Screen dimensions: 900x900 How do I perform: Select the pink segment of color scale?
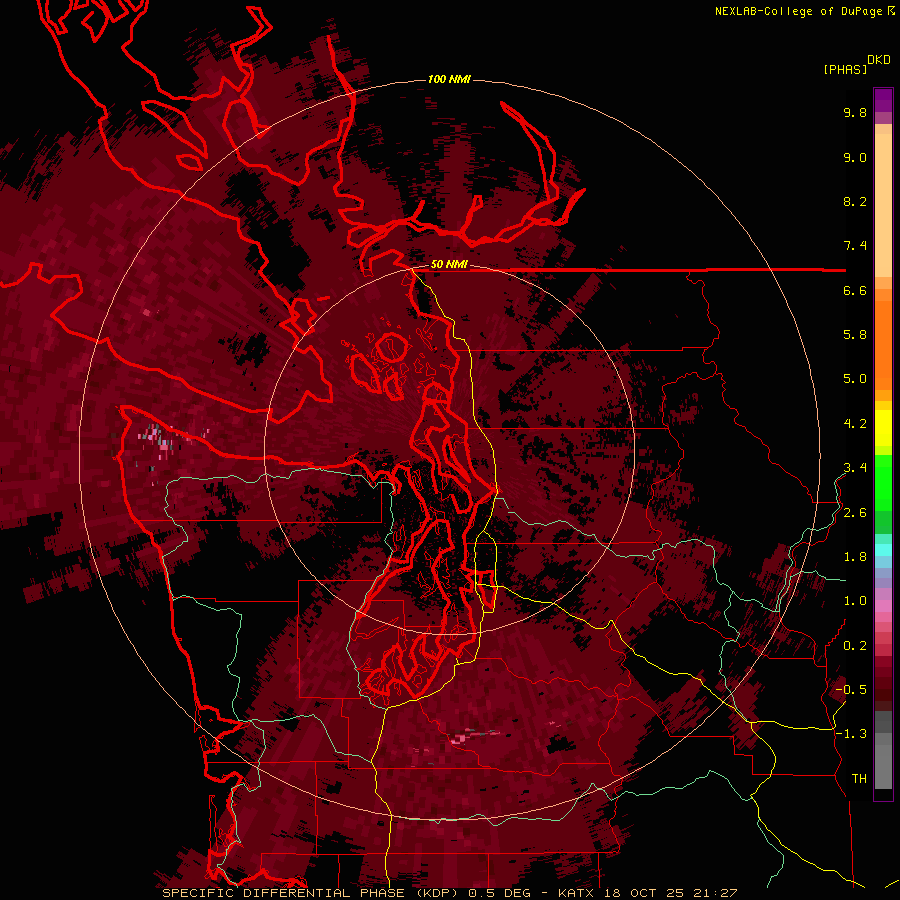click(x=883, y=606)
